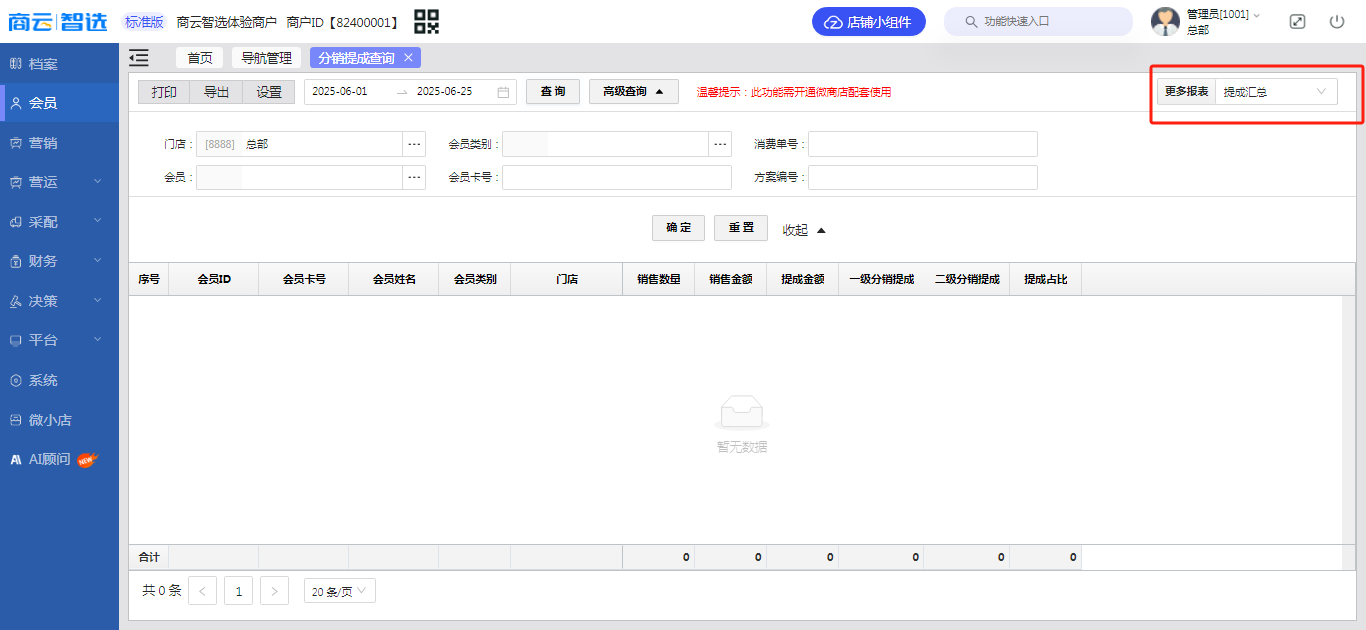Open the 更多报表 提成汇总 dropdown
The height and width of the screenshot is (630, 1366).
[1276, 92]
